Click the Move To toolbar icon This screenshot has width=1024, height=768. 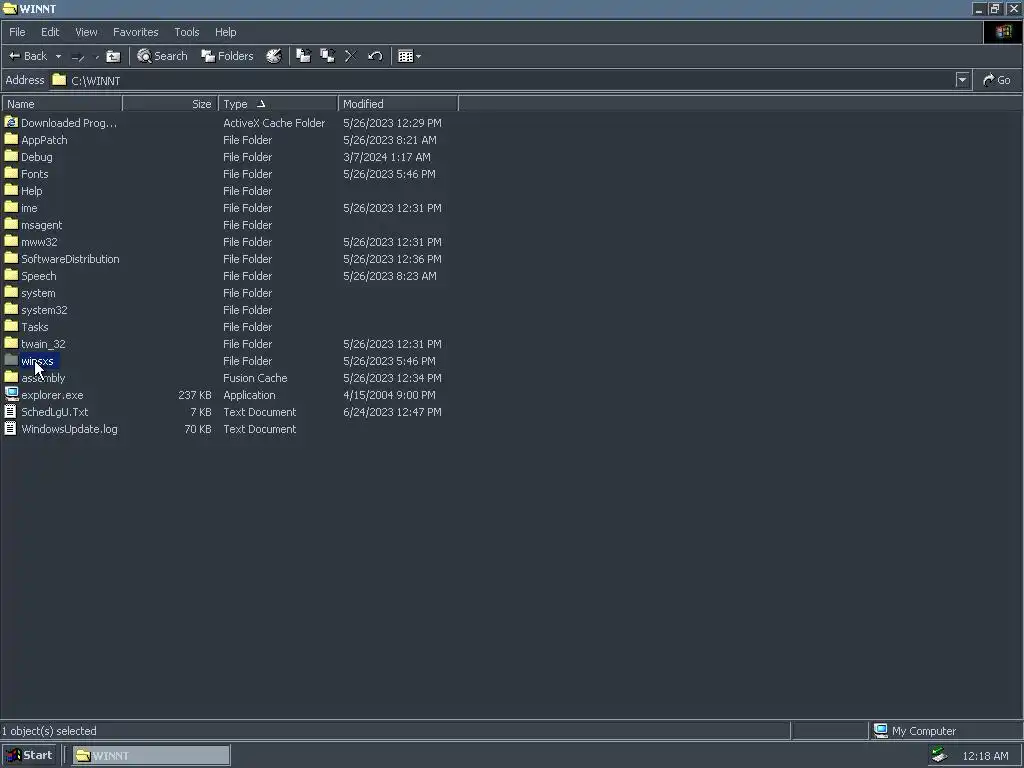304,56
